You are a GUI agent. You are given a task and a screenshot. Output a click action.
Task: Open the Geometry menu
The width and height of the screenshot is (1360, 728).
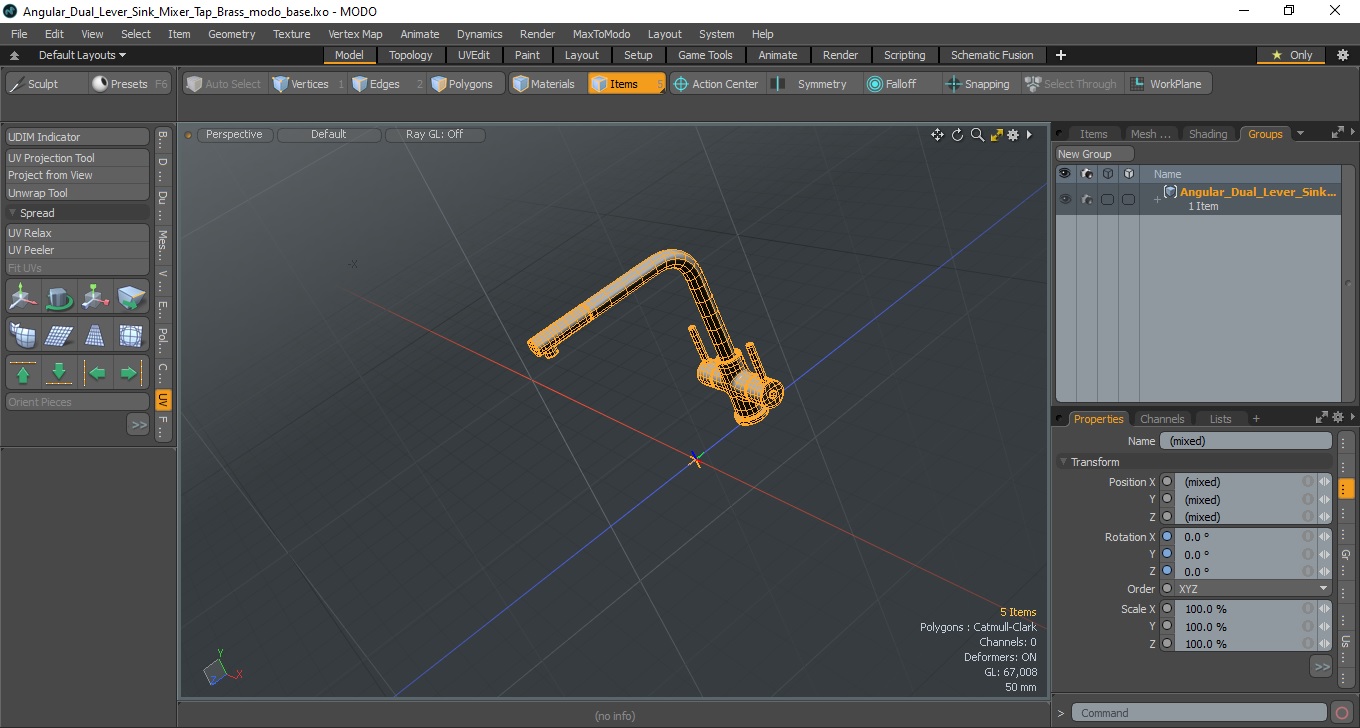(x=232, y=34)
